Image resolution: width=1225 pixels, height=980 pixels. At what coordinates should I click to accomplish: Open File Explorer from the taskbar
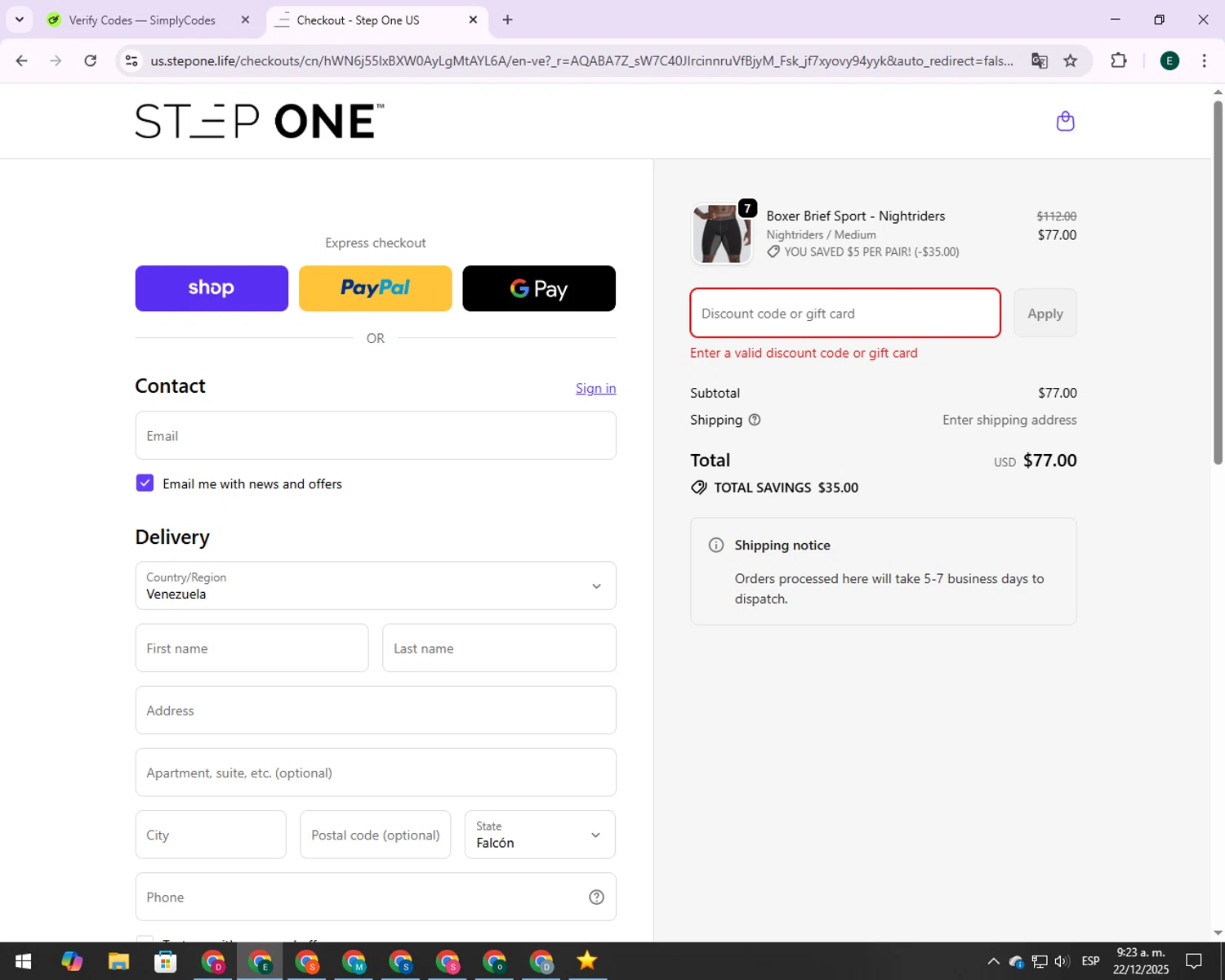click(x=118, y=961)
